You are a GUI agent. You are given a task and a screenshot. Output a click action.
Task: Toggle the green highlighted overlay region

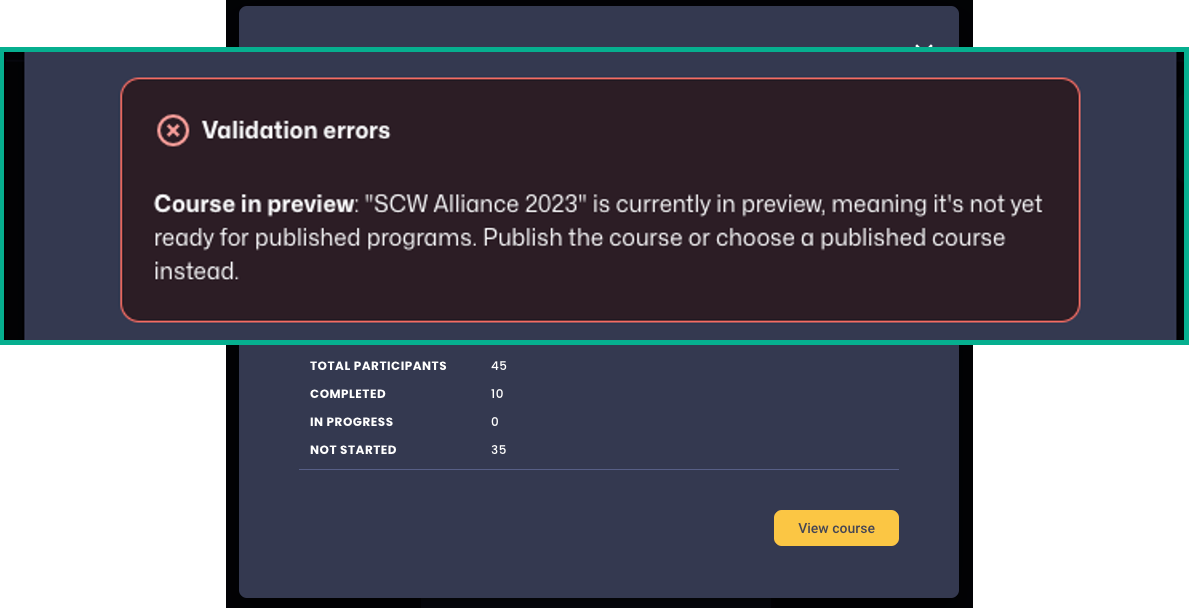pos(595,195)
